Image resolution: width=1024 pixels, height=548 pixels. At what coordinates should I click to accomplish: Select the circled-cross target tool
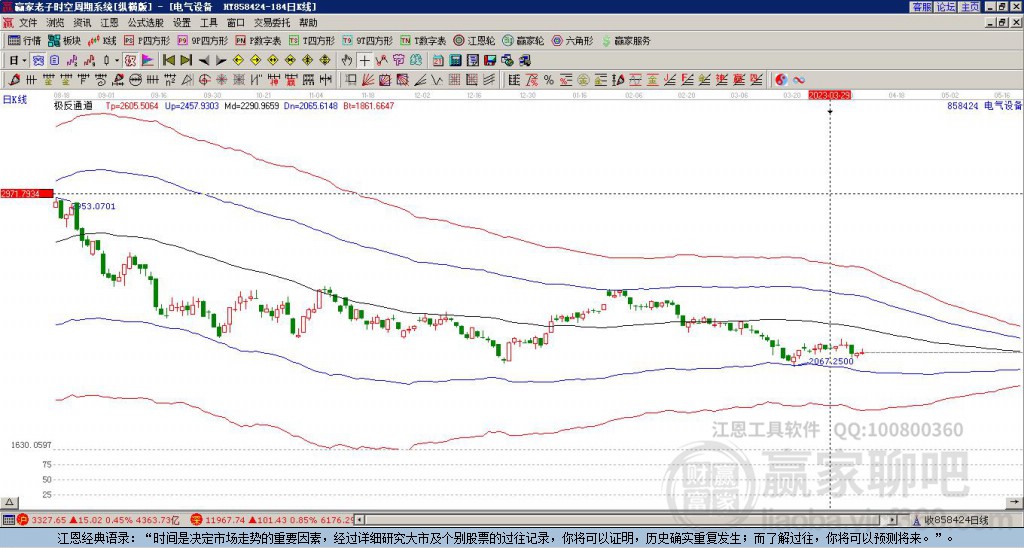pyautogui.click(x=204, y=80)
